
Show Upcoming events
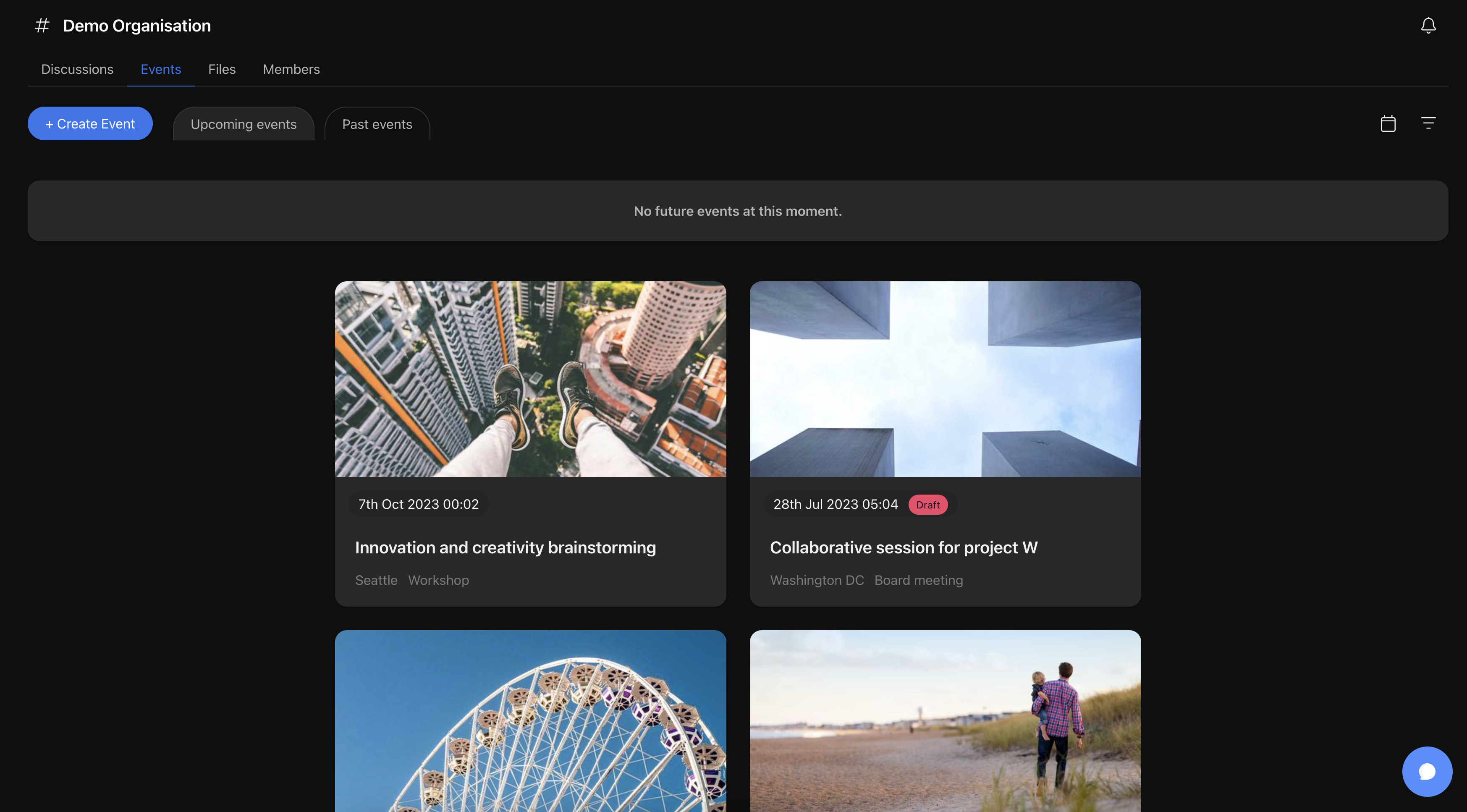click(243, 124)
